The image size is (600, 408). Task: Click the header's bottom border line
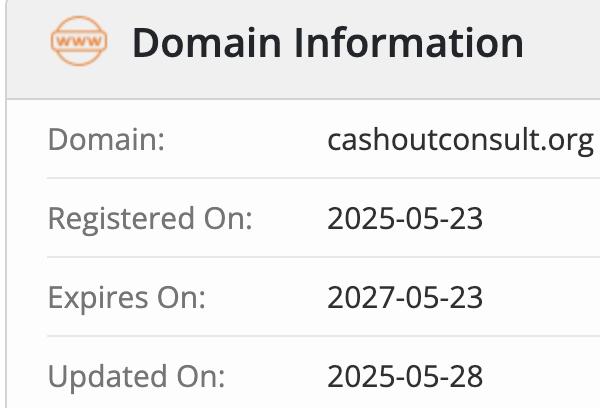303,99
